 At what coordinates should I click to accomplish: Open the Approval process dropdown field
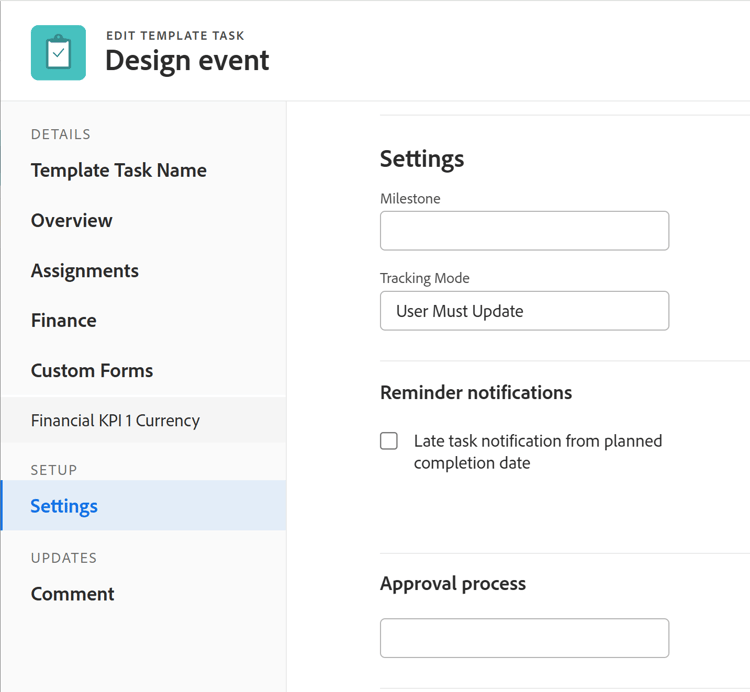(x=524, y=638)
